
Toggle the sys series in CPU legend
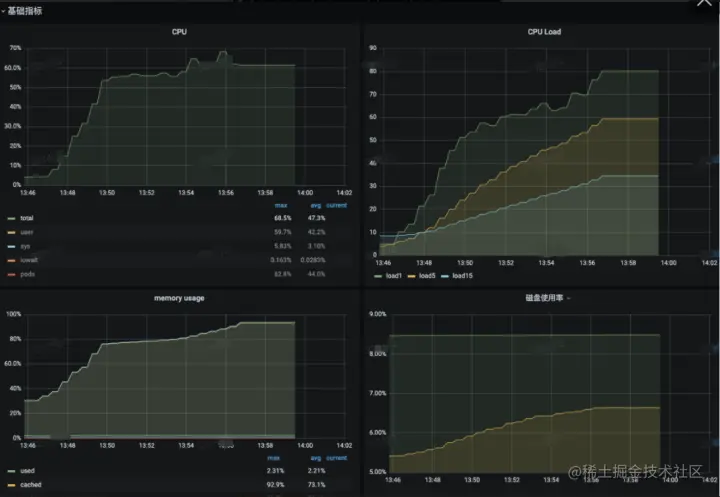coord(25,247)
